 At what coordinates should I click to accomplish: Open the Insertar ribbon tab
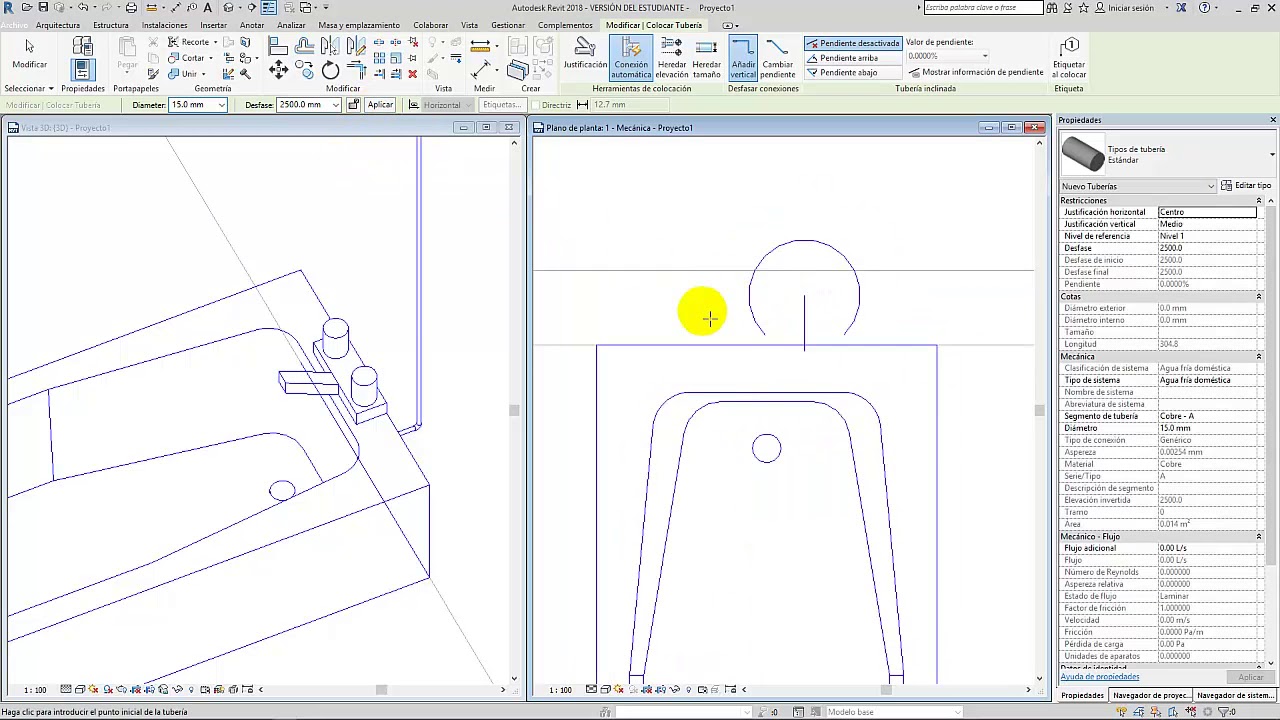(x=214, y=25)
